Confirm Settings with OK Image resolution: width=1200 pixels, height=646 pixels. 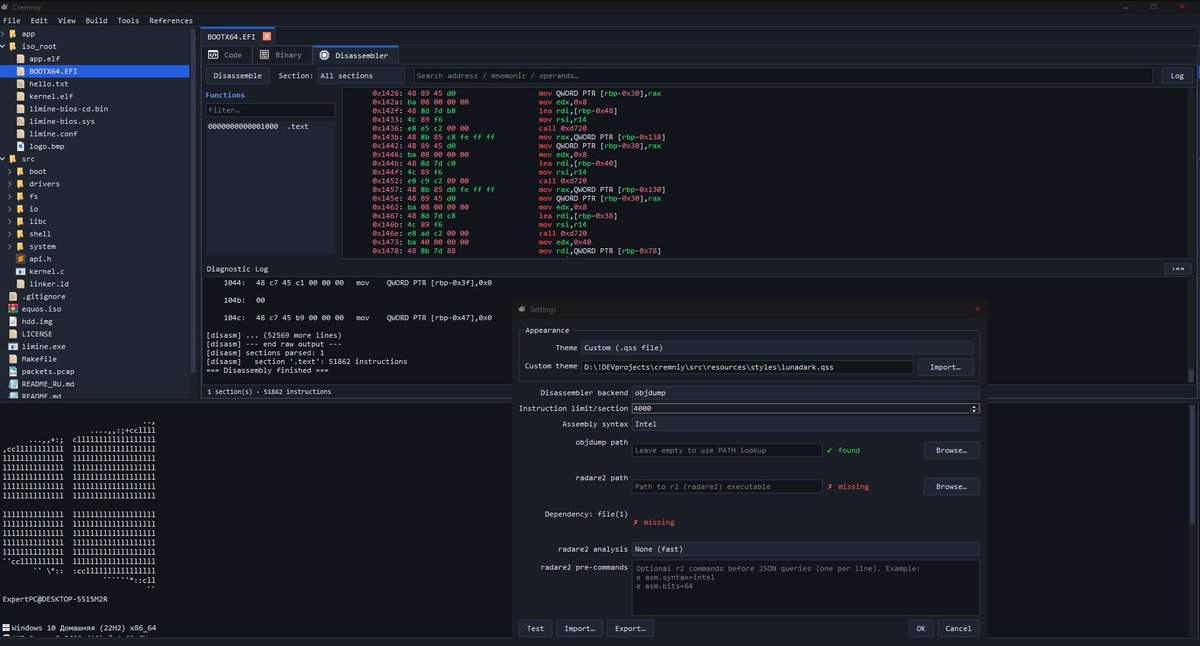(921, 628)
